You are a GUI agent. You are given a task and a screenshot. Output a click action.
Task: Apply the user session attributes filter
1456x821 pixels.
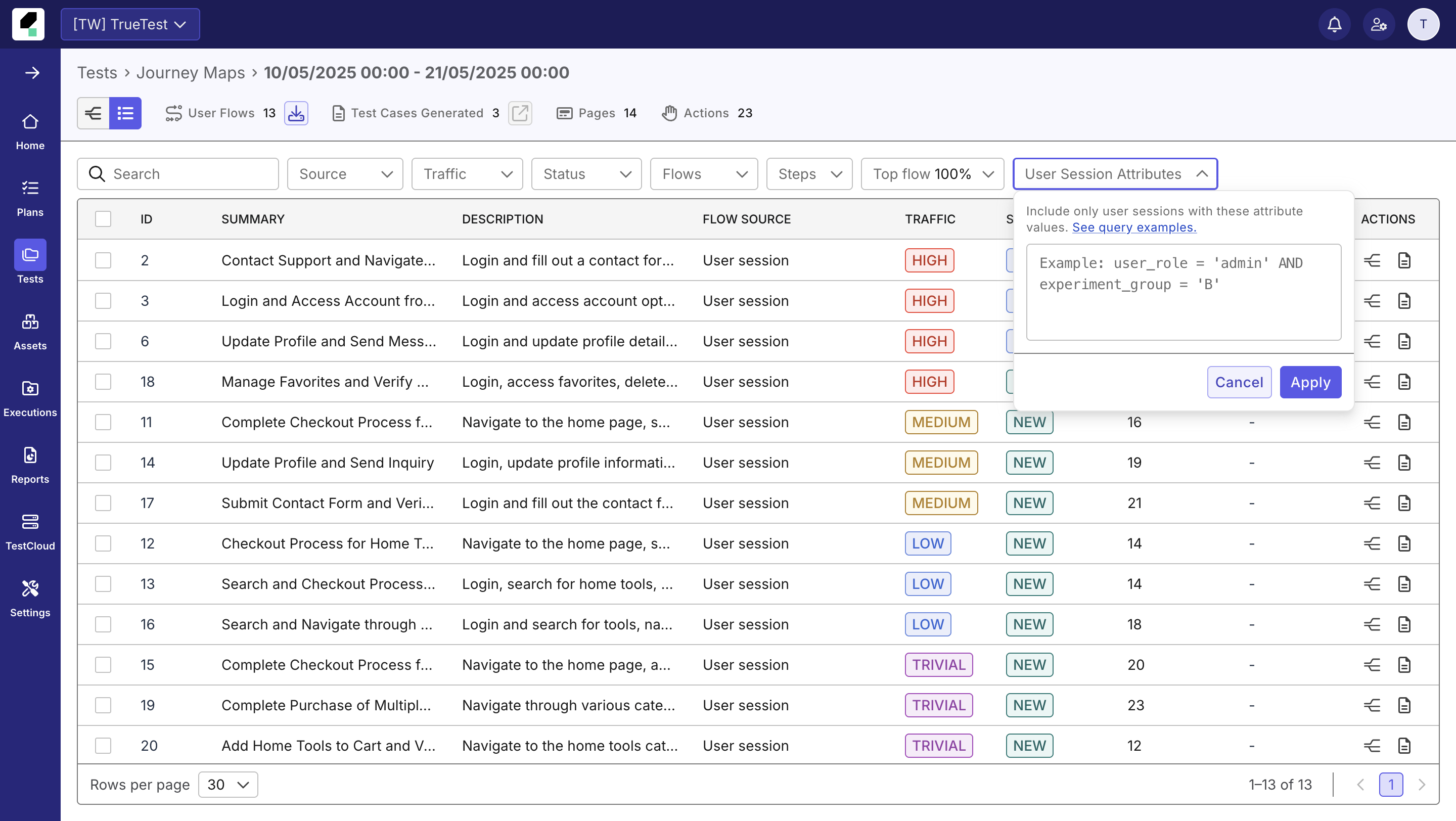pyautogui.click(x=1310, y=382)
